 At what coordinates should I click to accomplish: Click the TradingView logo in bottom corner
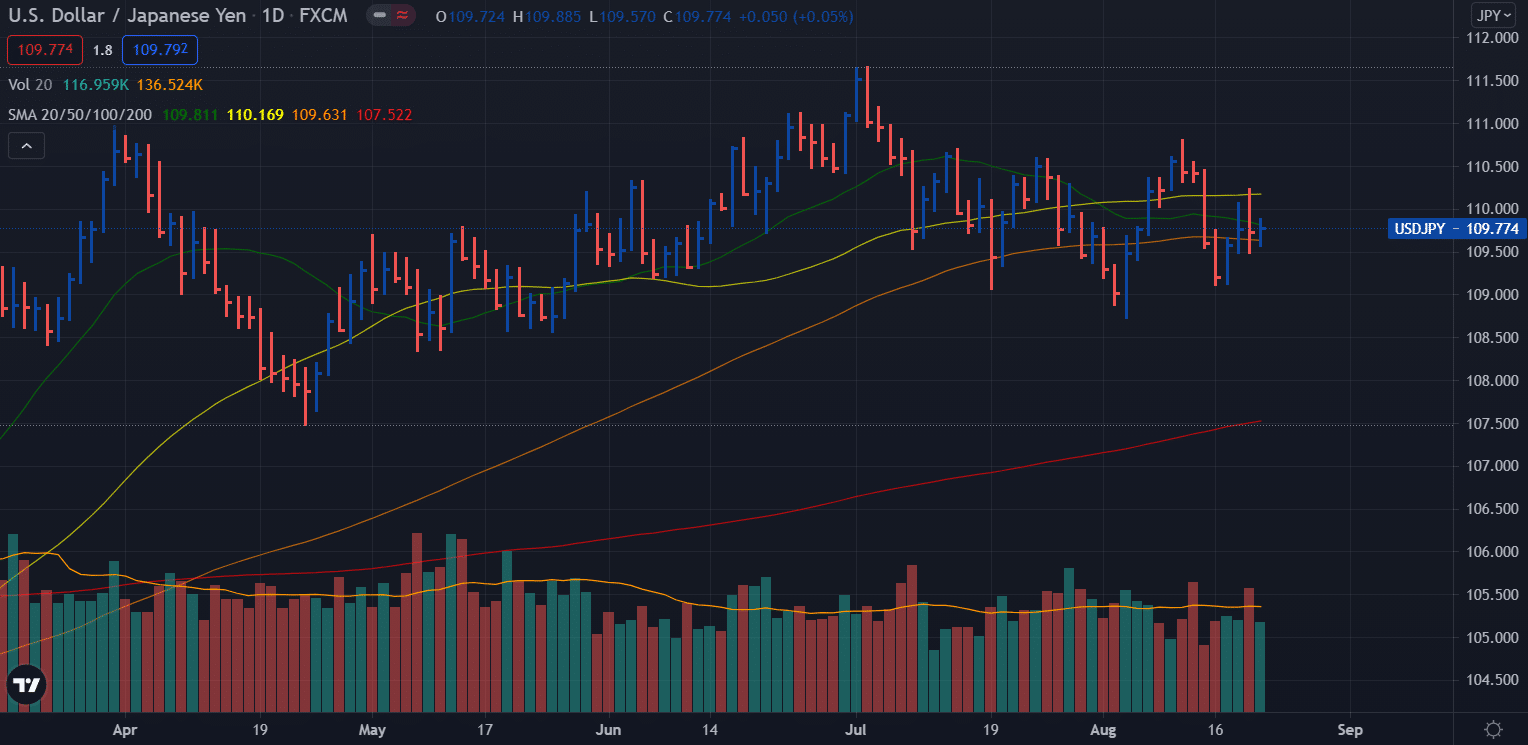(x=26, y=686)
